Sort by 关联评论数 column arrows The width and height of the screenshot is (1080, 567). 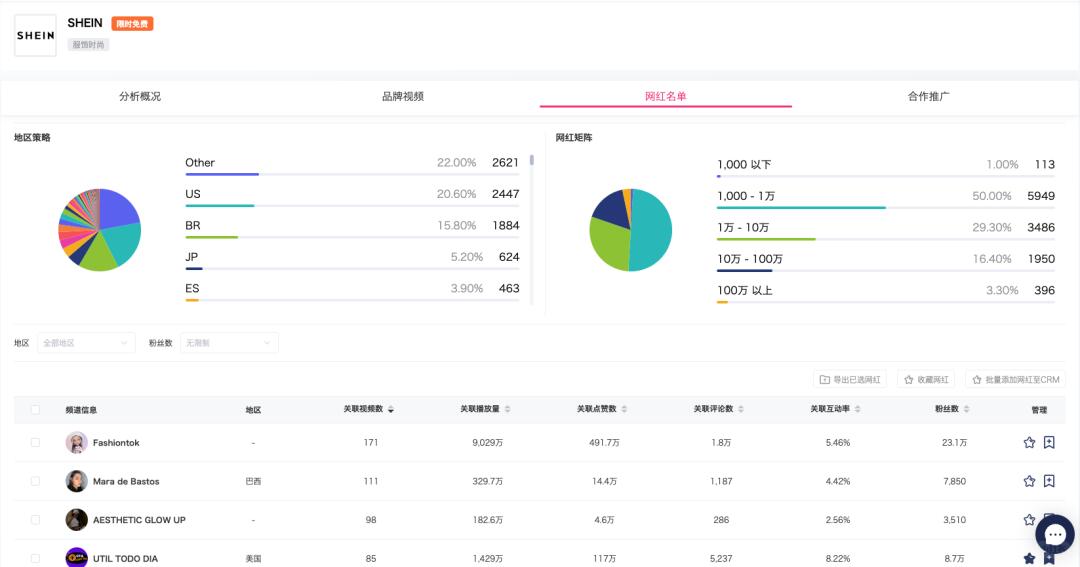pos(740,409)
